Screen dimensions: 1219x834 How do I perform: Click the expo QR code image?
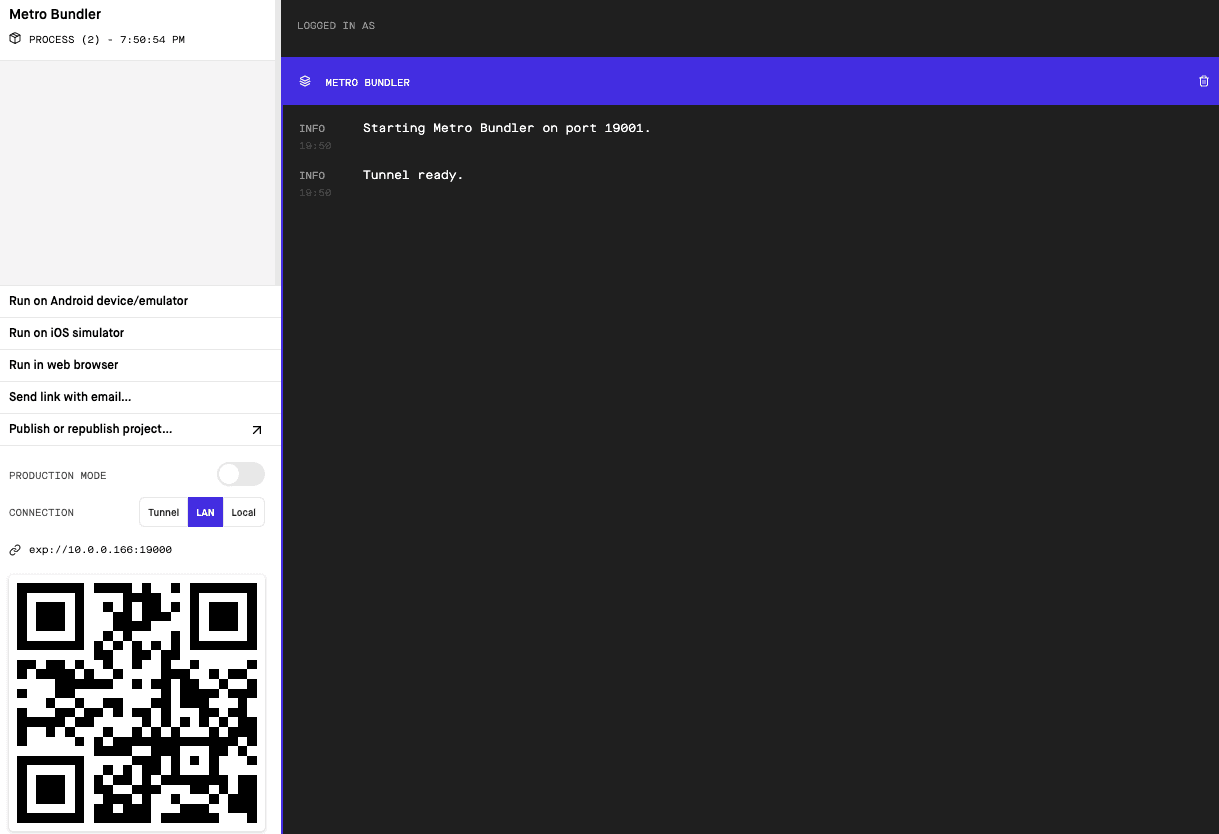(137, 702)
